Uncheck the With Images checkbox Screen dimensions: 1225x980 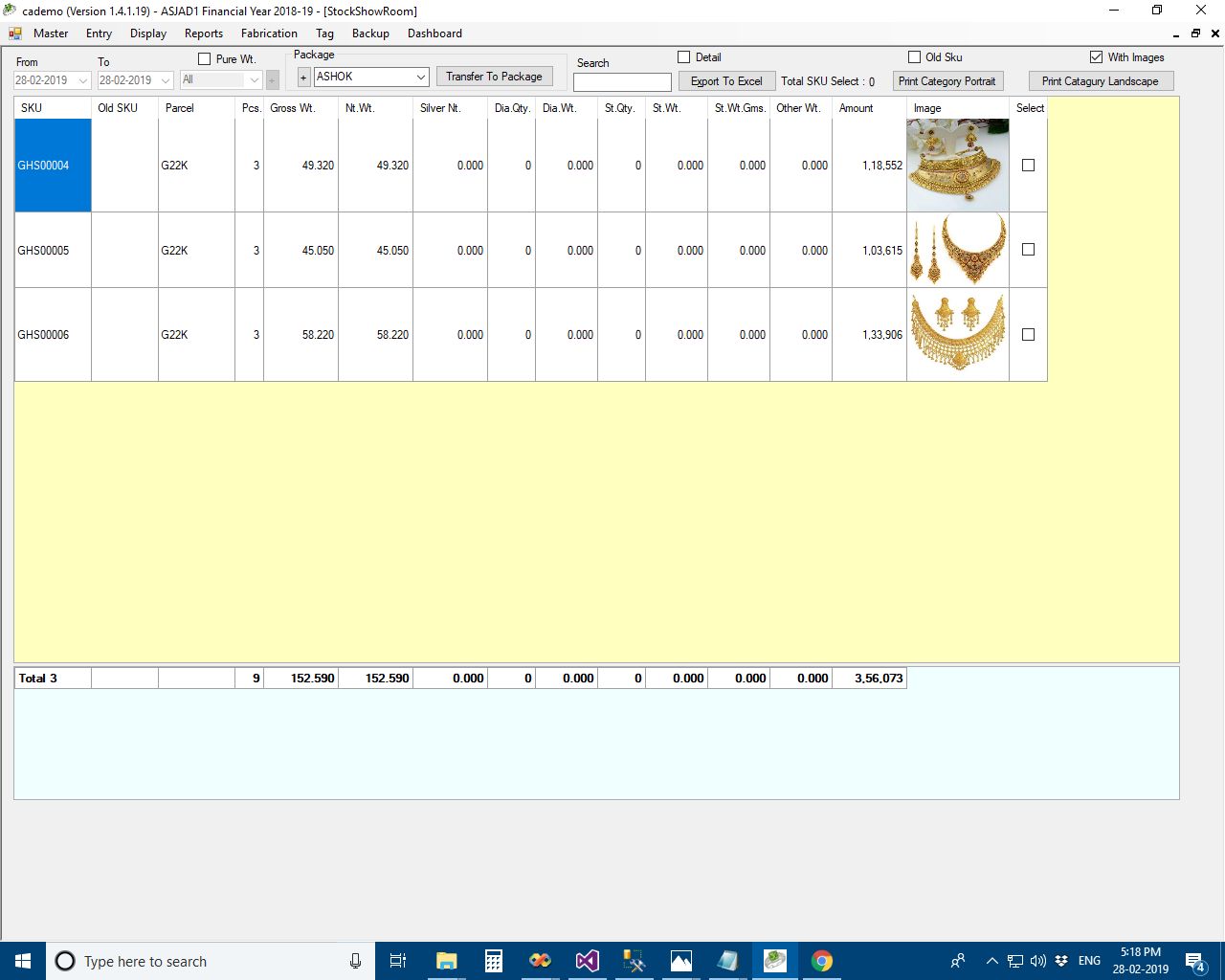point(1096,57)
